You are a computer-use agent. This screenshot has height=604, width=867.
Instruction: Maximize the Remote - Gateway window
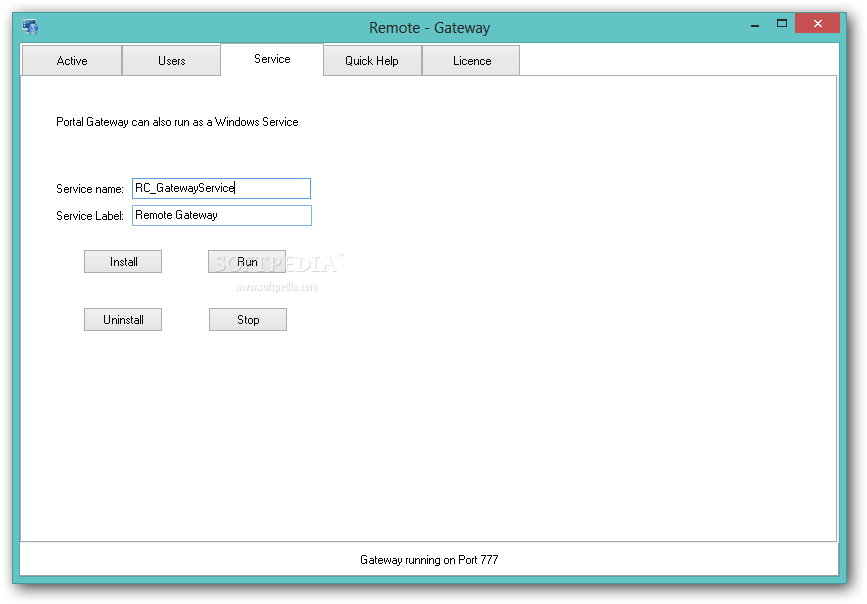782,23
